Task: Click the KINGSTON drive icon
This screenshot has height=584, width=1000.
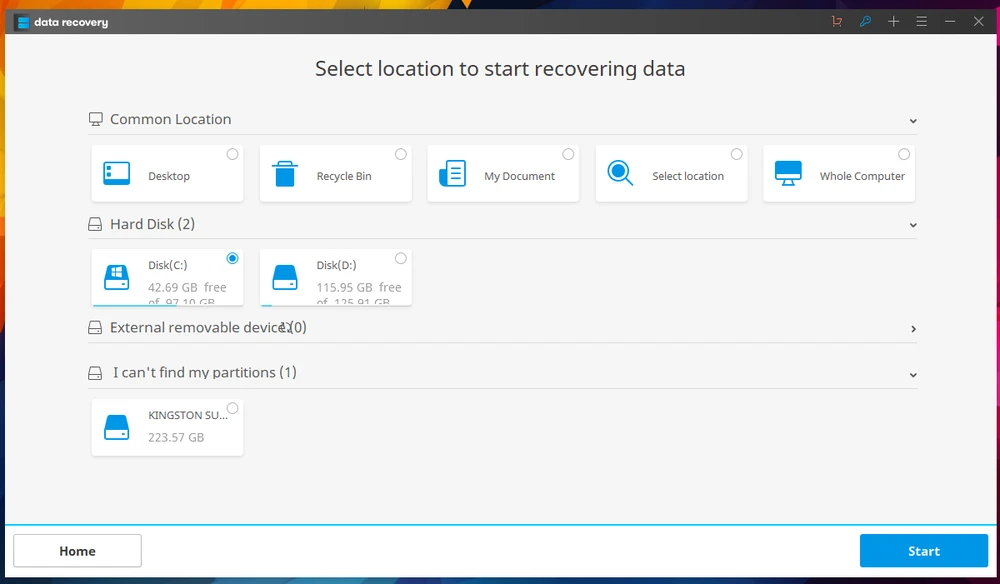Action: pyautogui.click(x=117, y=427)
